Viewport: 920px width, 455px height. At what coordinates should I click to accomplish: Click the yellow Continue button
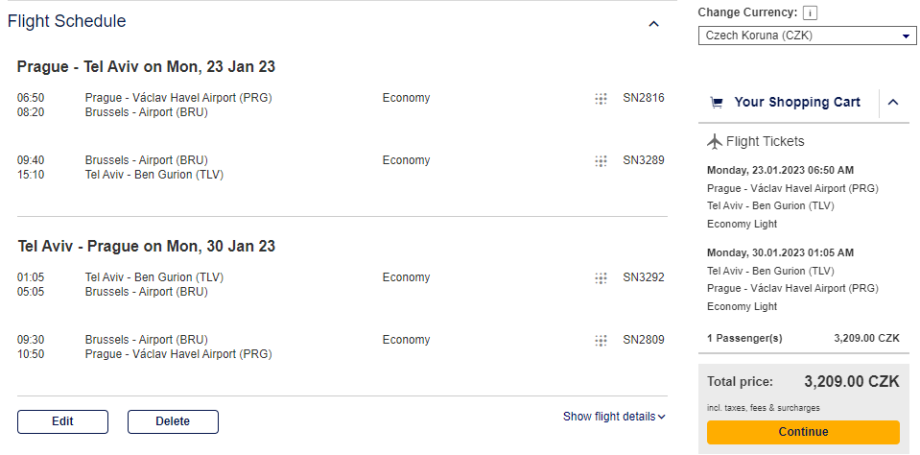coord(803,432)
